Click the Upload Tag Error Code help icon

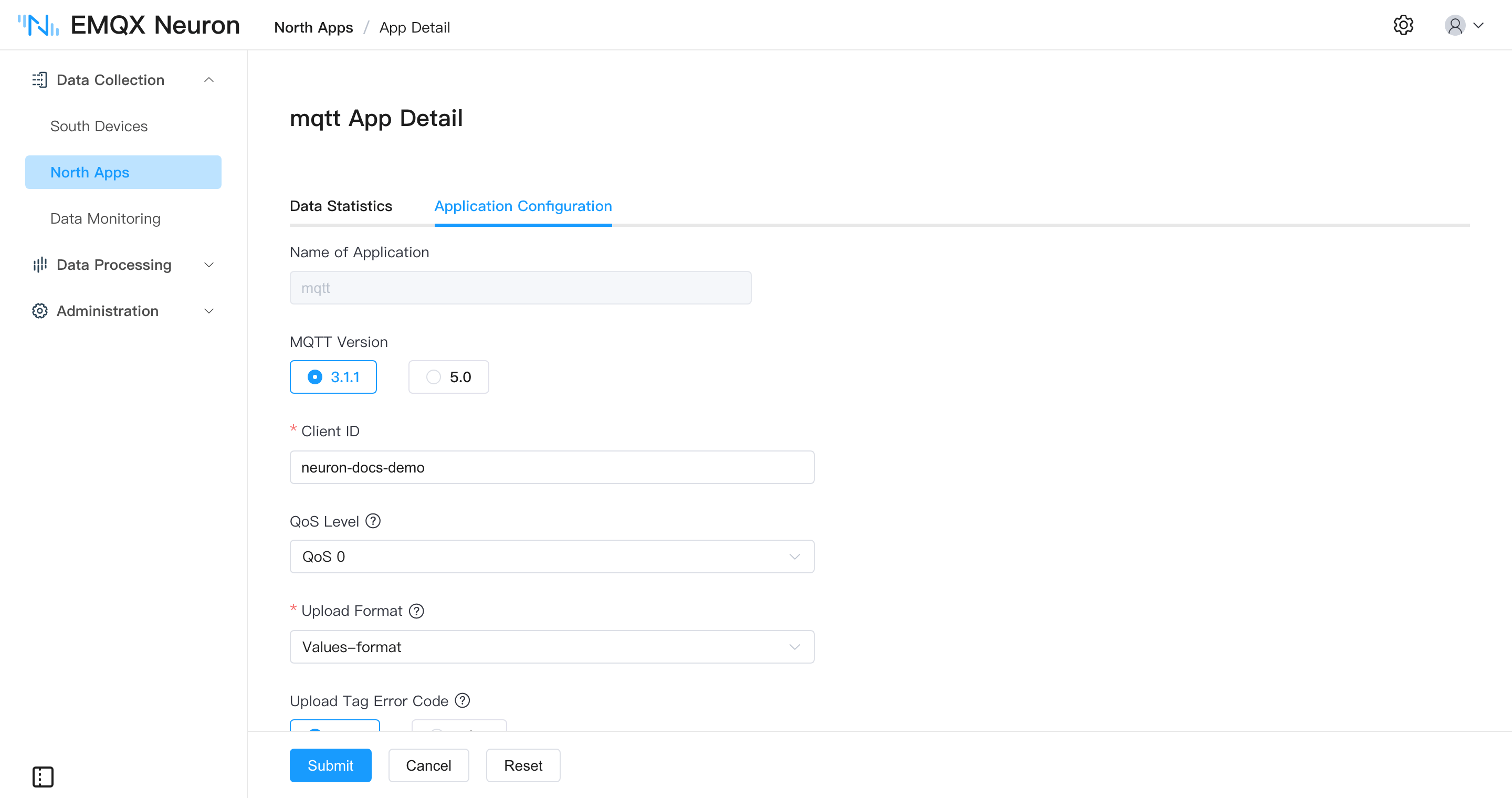463,700
